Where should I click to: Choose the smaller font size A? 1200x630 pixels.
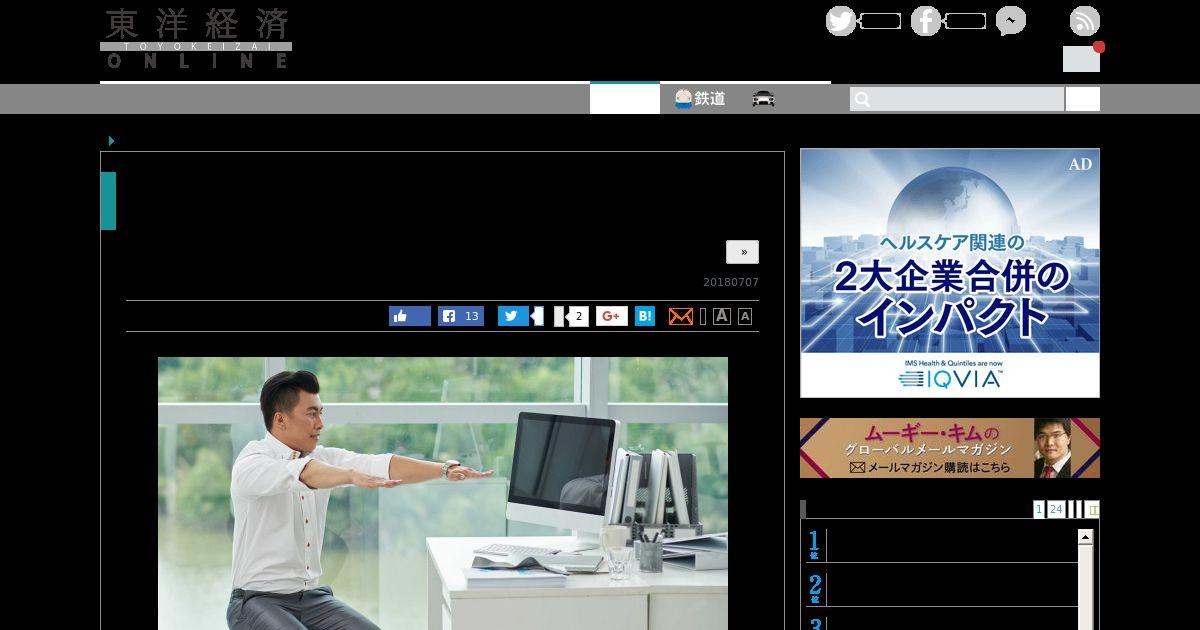745,317
